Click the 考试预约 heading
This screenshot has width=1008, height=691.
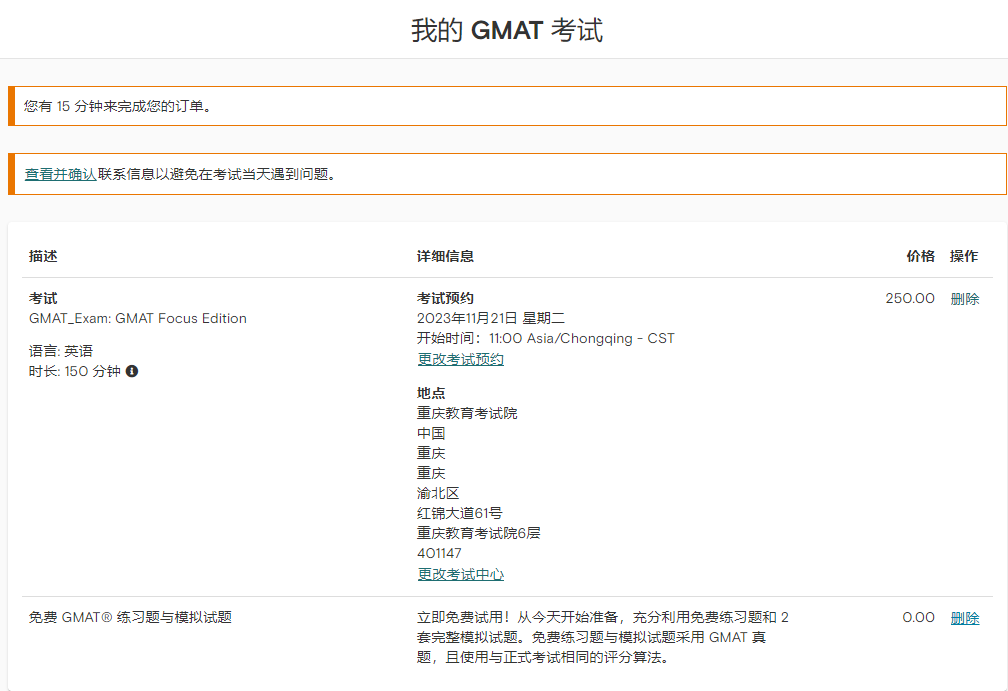[x=445, y=298]
